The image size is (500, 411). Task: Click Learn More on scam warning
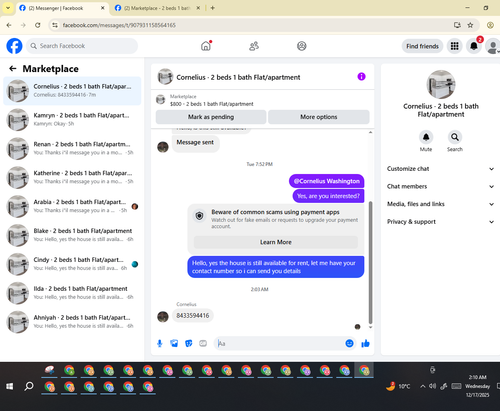pyautogui.click(x=276, y=242)
